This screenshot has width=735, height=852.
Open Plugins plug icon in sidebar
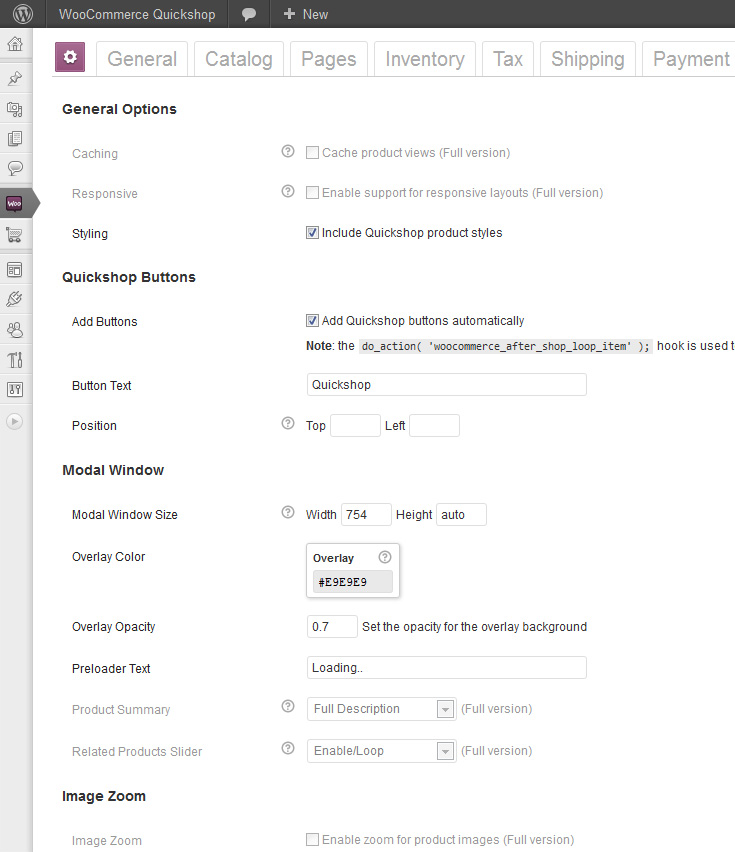click(15, 299)
